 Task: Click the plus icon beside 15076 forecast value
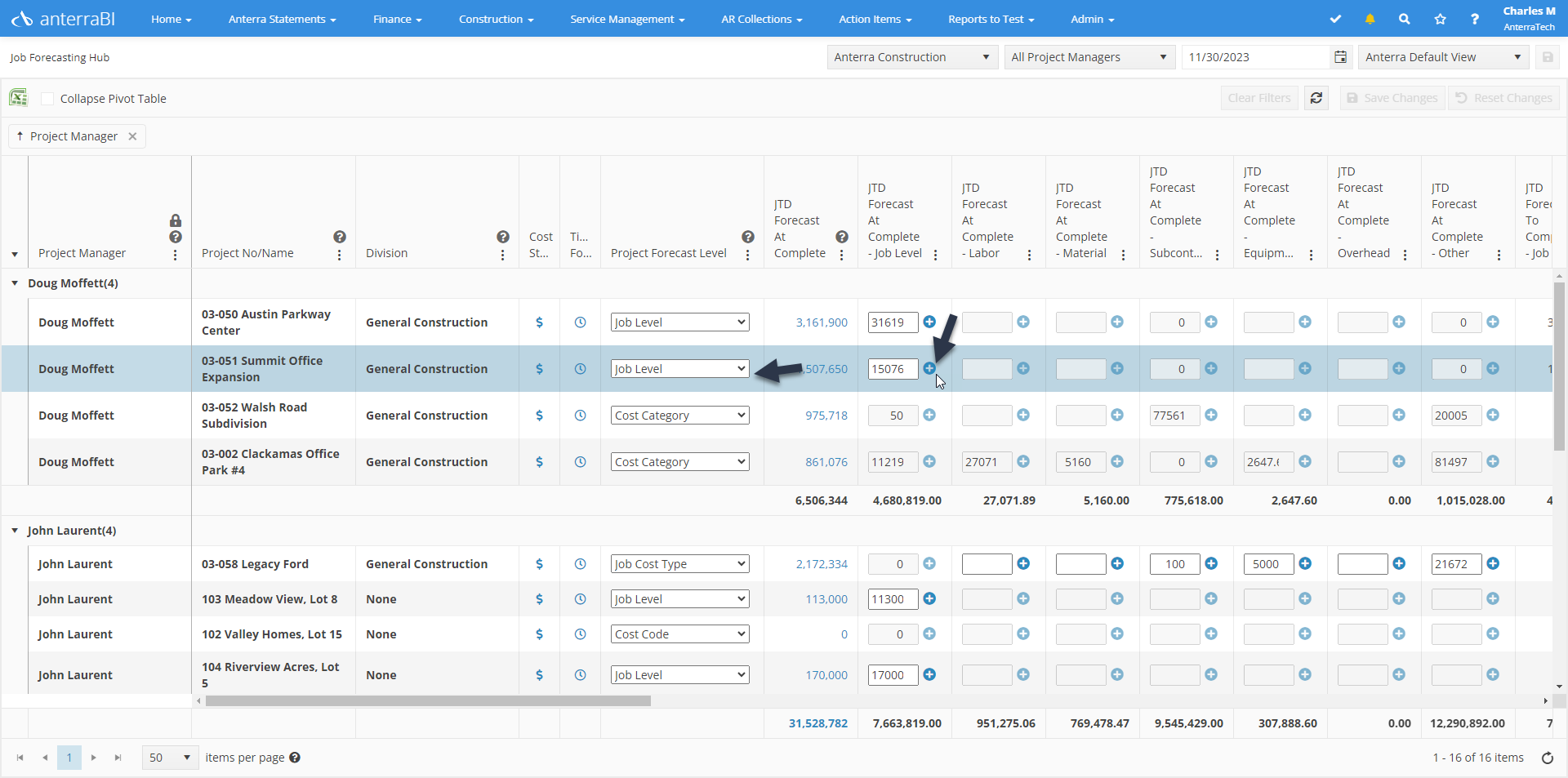[929, 369]
